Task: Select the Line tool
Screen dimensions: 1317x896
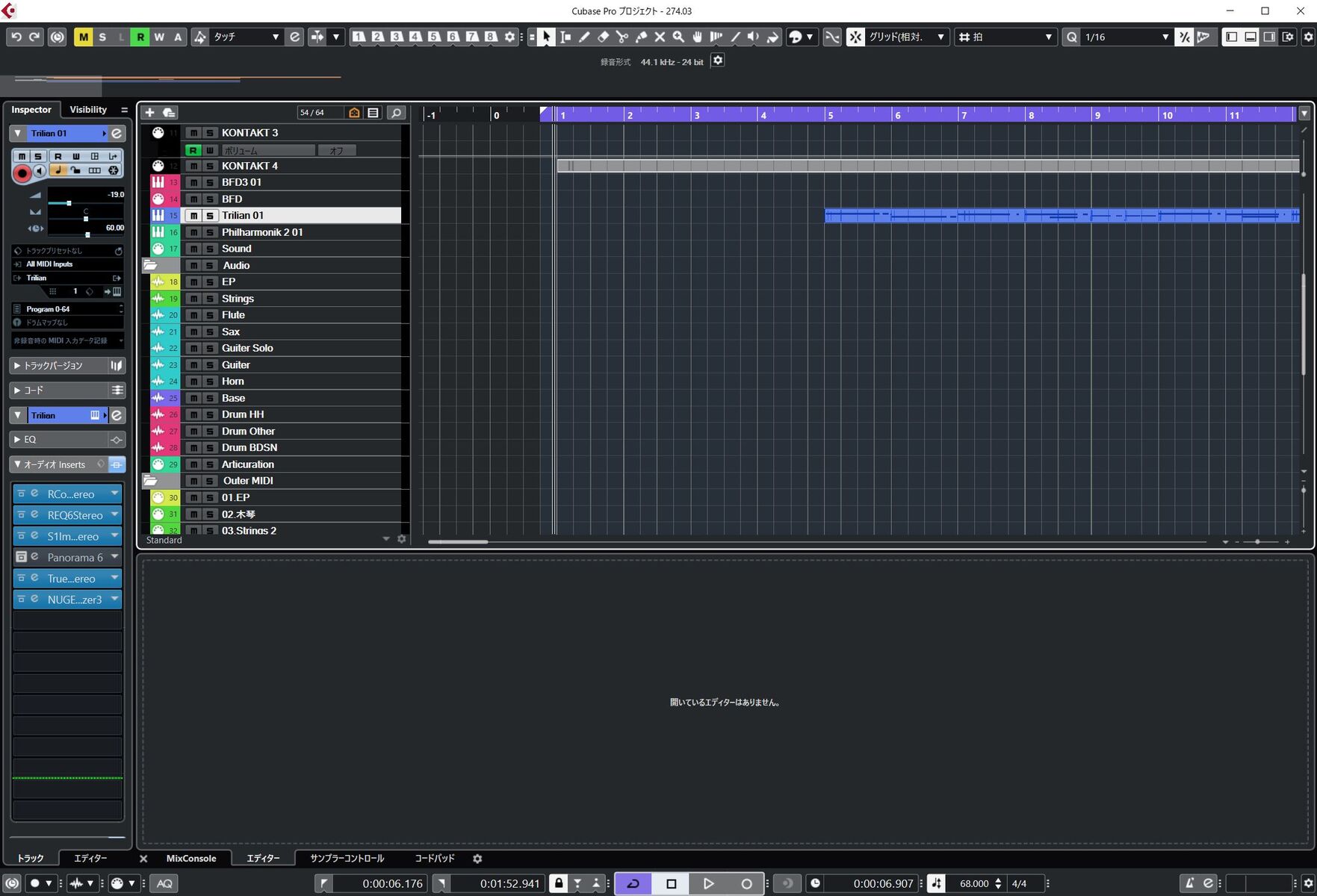Action: coord(735,37)
